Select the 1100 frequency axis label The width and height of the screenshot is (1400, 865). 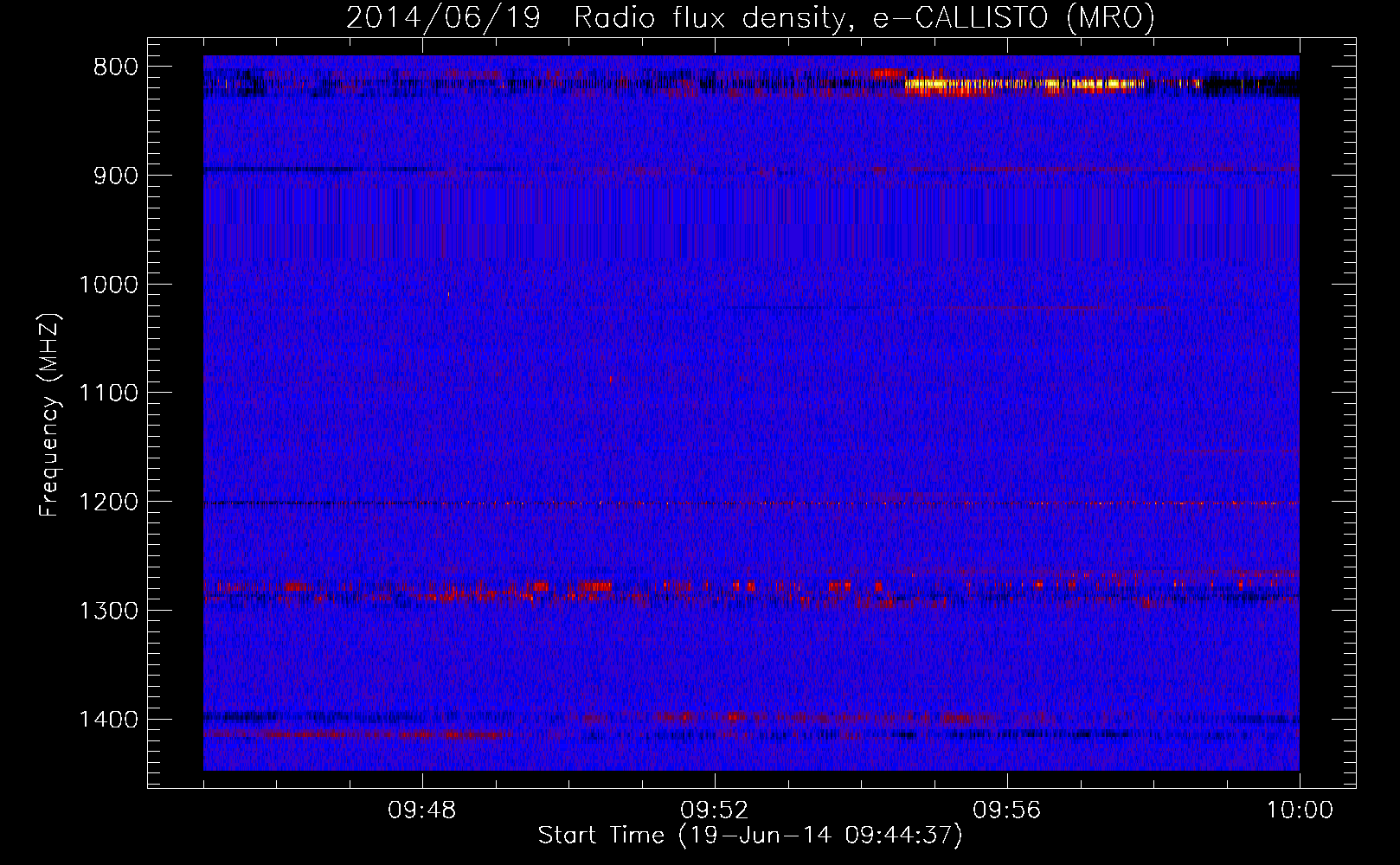pos(108,394)
